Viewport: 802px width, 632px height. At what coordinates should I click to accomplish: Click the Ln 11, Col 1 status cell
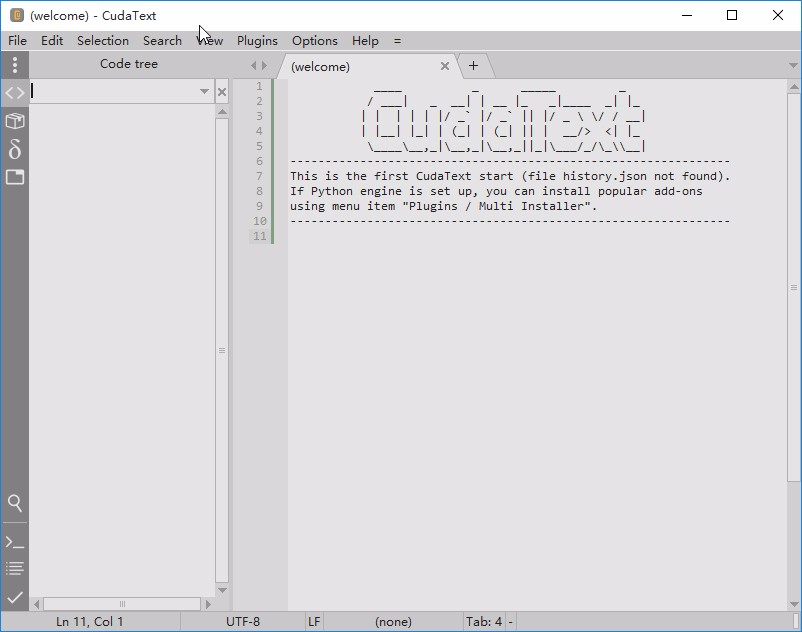click(90, 622)
